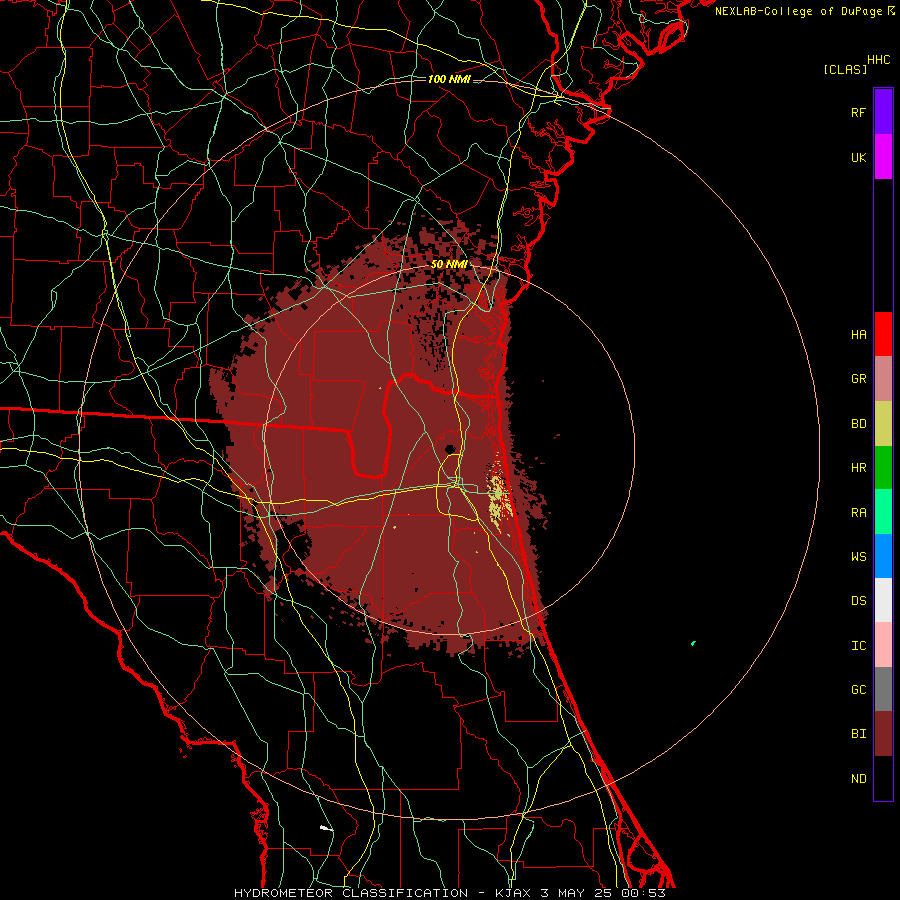Click the Hydrometeor Classification KJAX caption
Viewport: 900px width, 900px height.
pos(449,893)
